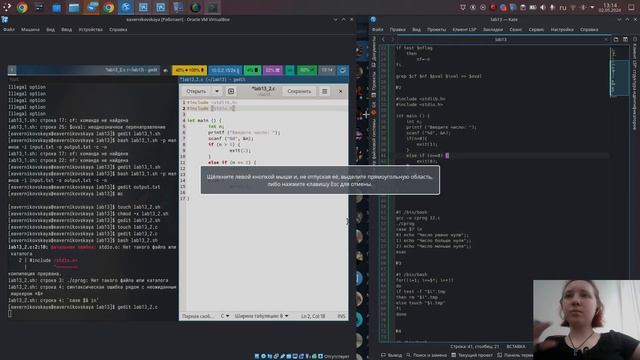640x360 pixels.
Task: Click the 'Открыть' button in gedit
Action: point(196,91)
